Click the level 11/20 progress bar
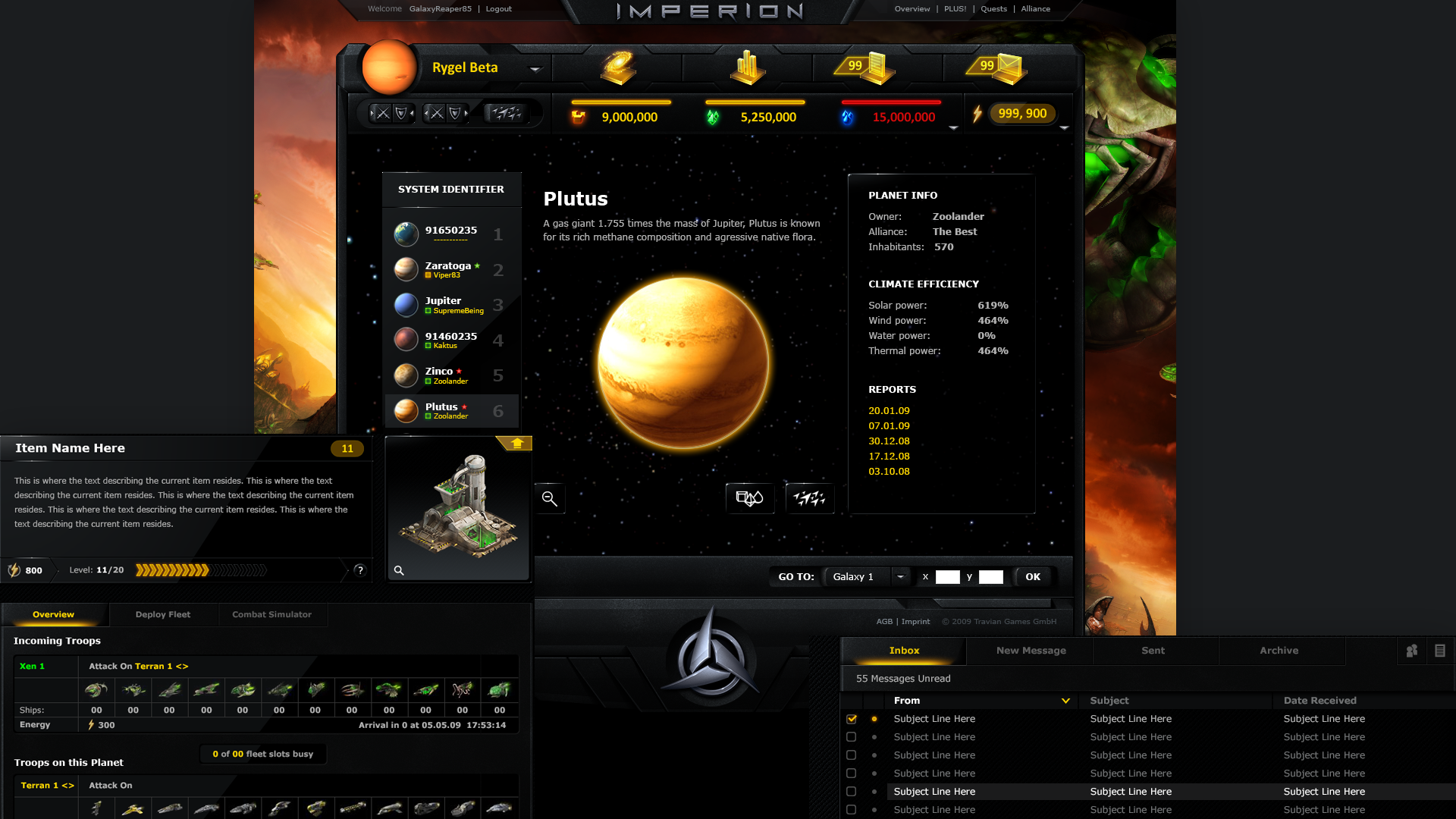Image resolution: width=1456 pixels, height=819 pixels. (x=201, y=570)
